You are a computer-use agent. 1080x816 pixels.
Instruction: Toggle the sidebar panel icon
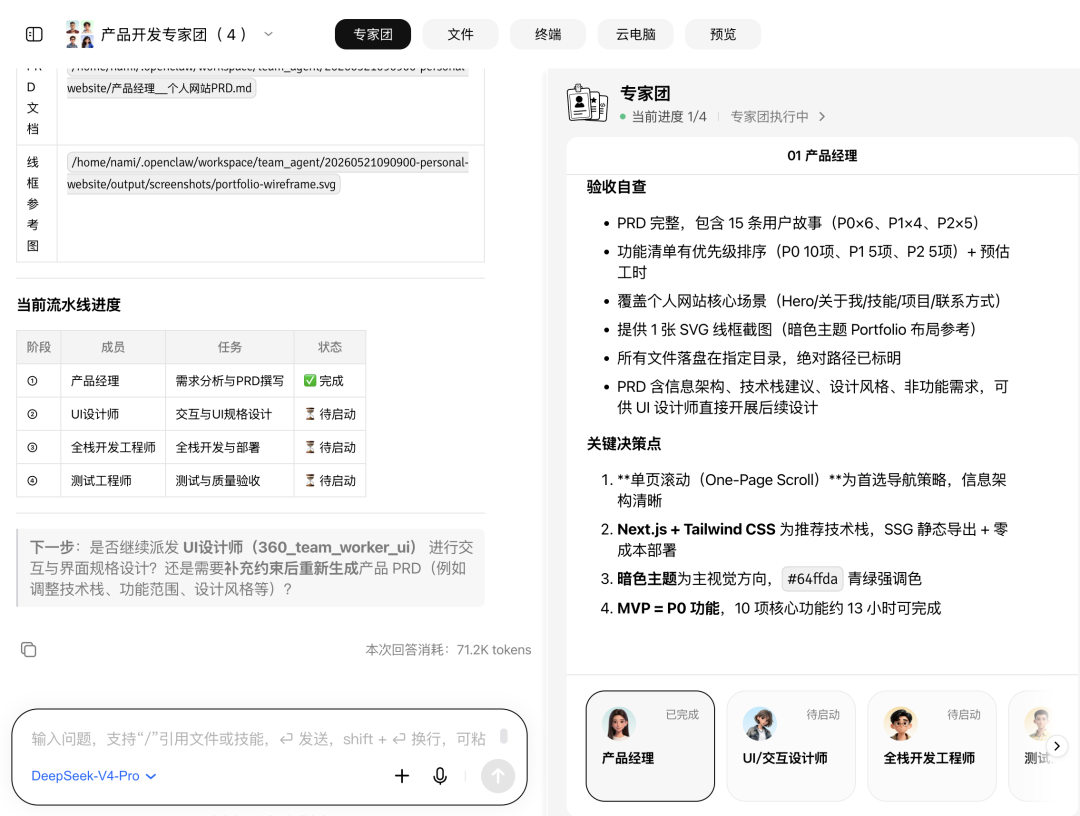pyautogui.click(x=34, y=34)
